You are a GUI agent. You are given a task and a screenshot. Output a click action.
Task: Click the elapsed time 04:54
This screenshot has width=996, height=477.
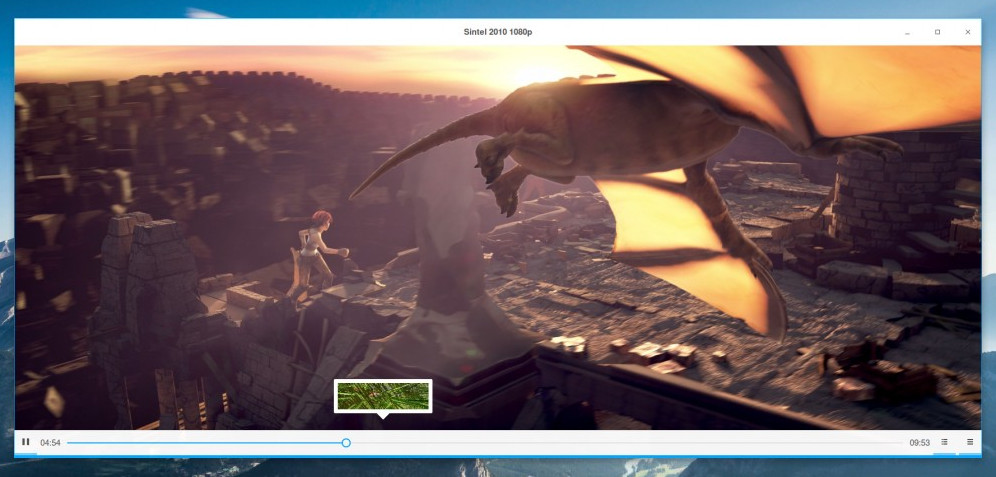[50, 443]
